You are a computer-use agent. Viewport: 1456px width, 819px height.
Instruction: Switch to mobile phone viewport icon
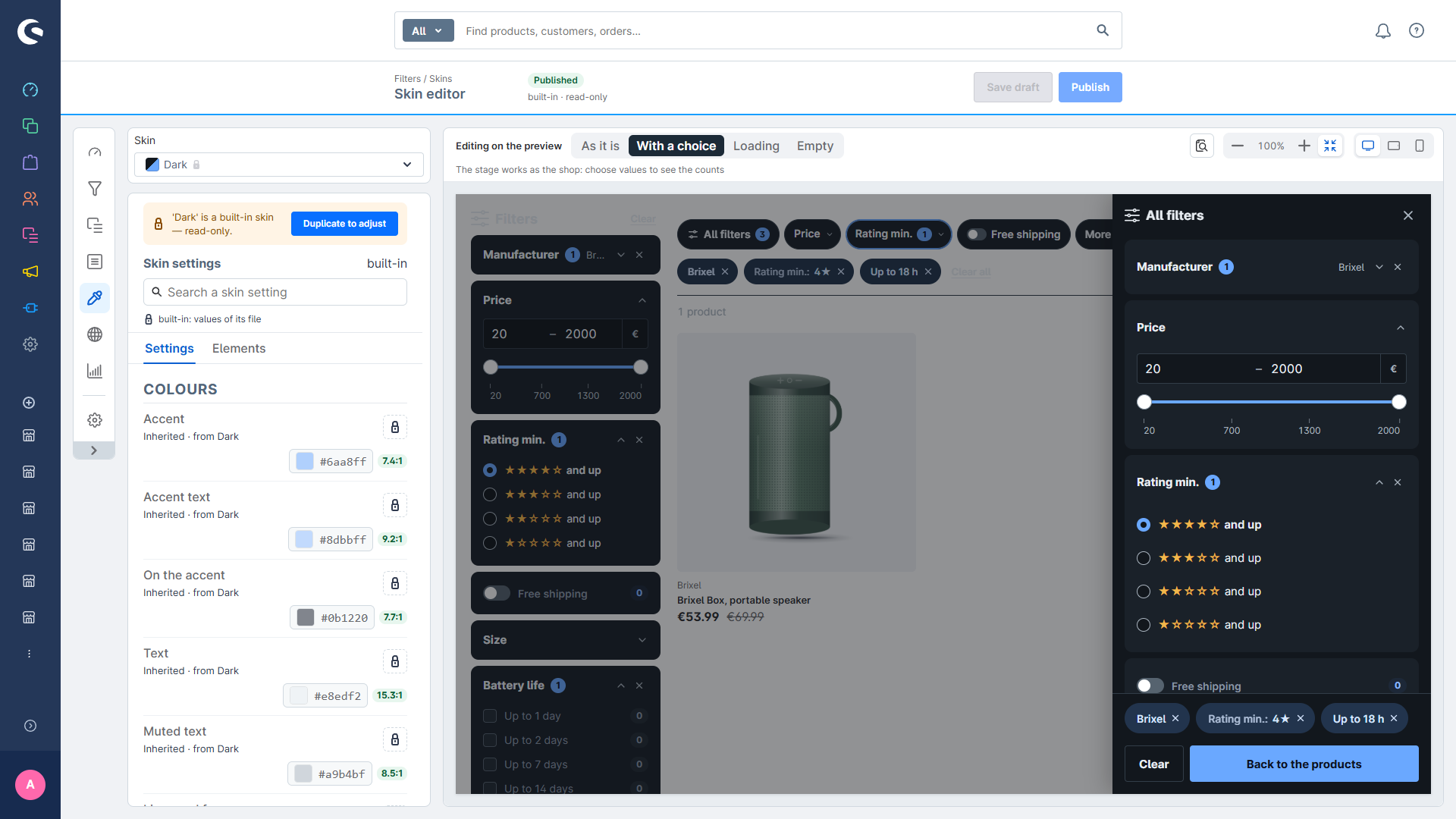point(1420,146)
